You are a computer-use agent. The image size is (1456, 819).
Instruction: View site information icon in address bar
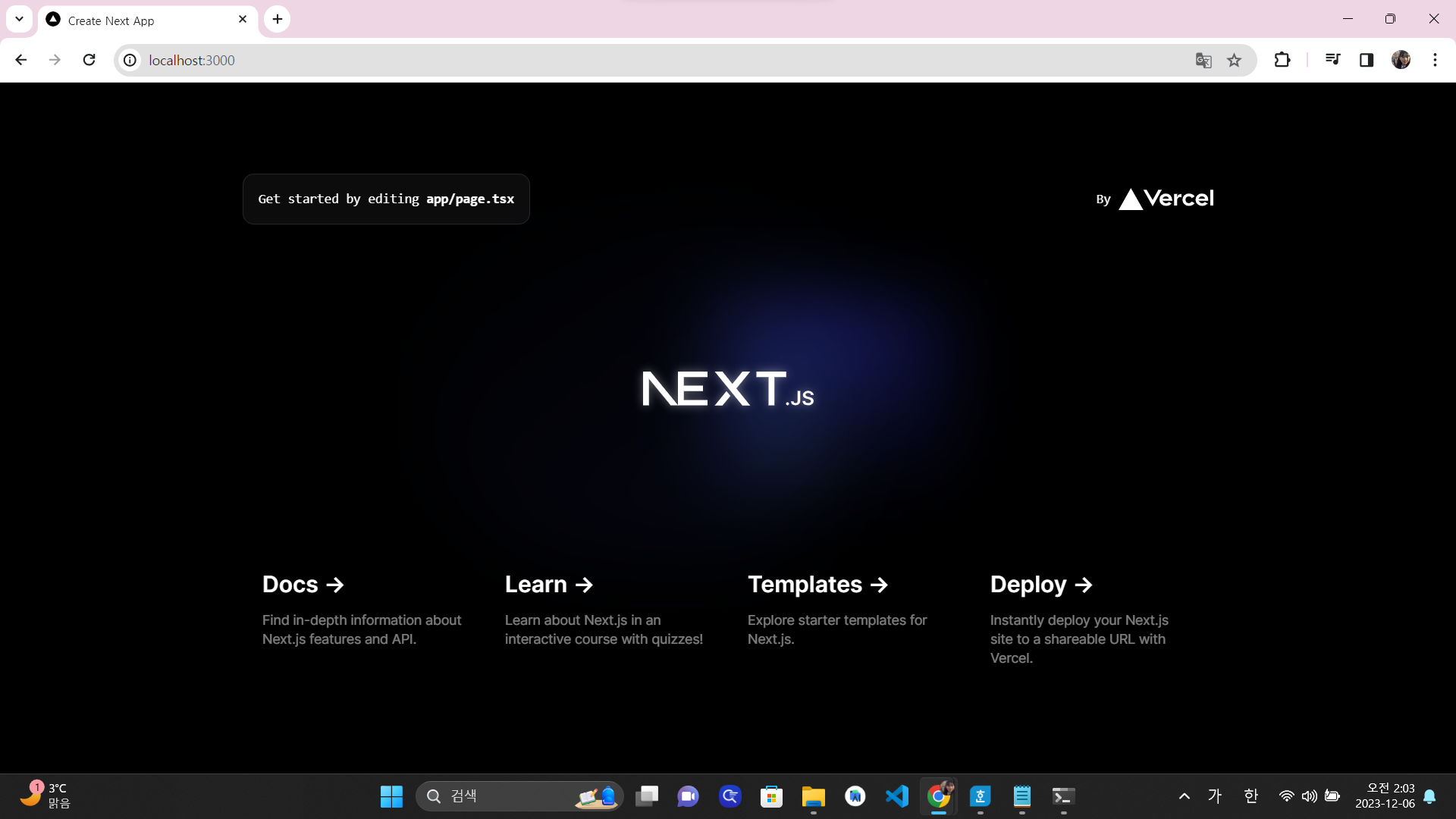point(130,60)
